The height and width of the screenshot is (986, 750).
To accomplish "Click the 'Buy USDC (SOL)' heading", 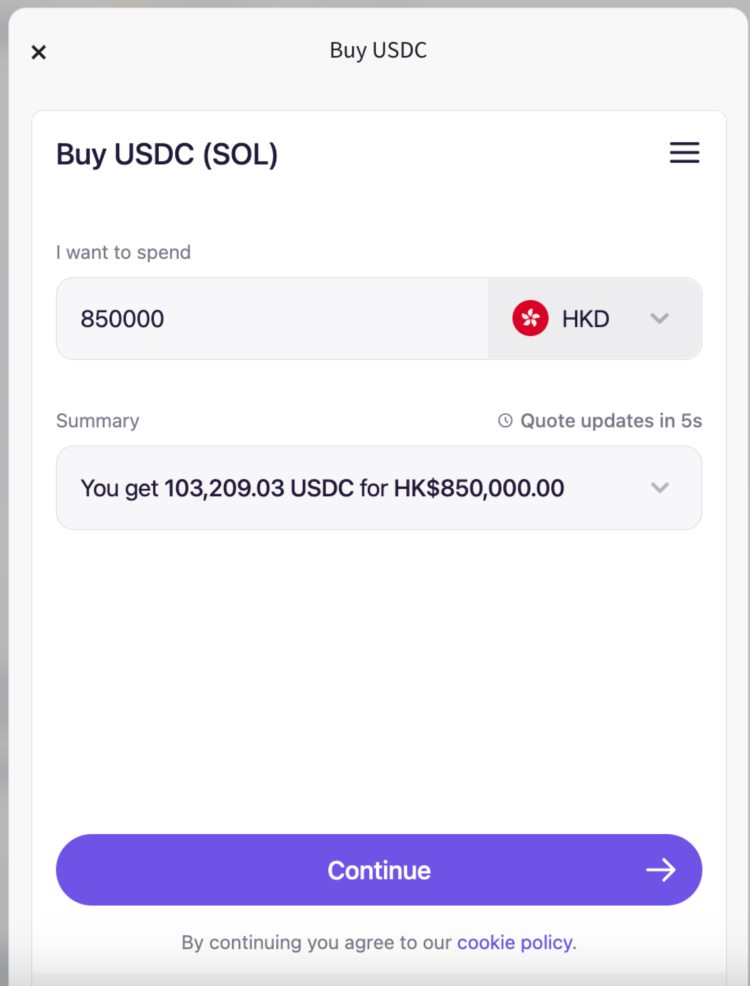I will tap(167, 155).
